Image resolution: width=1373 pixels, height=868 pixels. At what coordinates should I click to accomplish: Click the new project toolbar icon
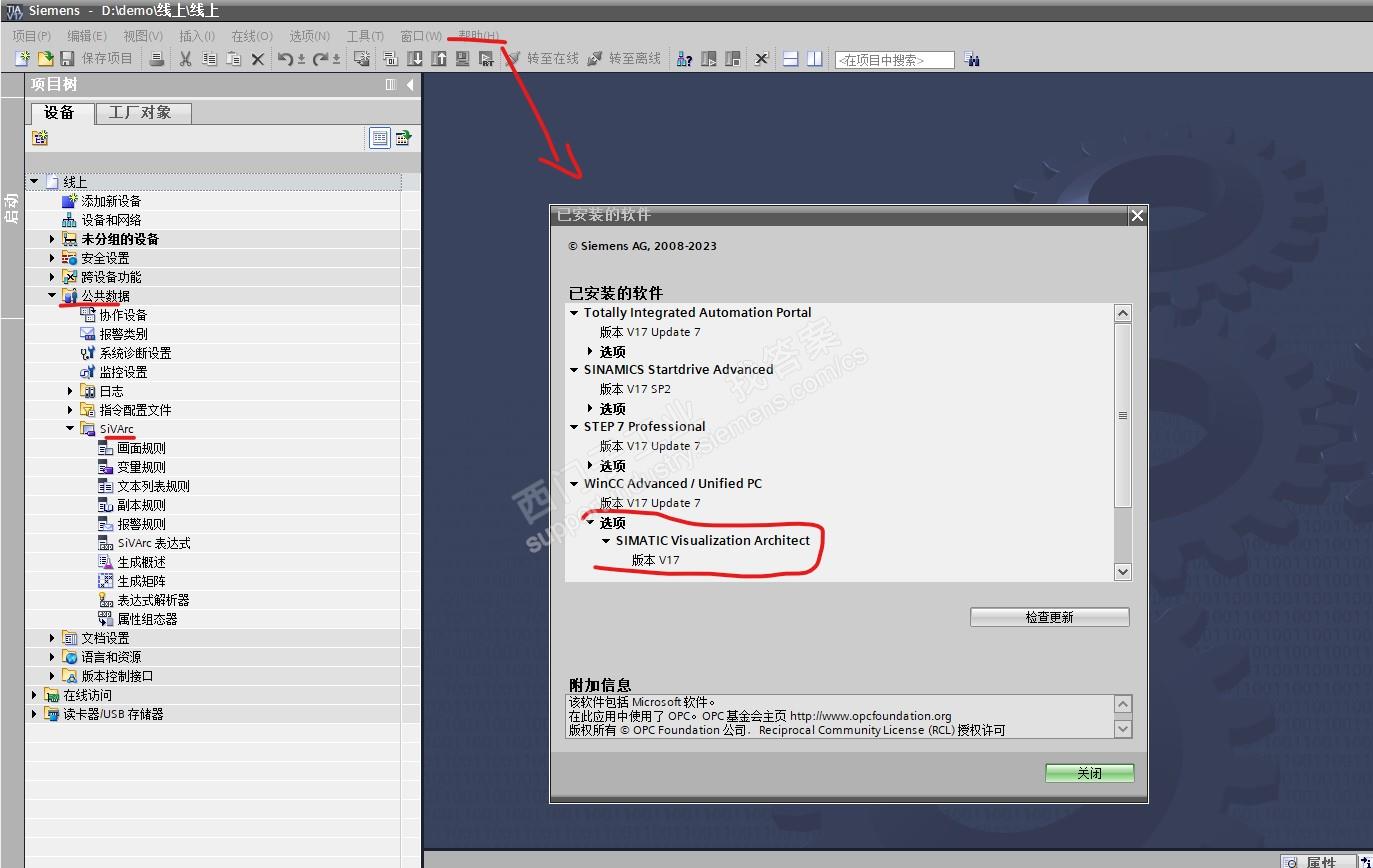pyautogui.click(x=22, y=59)
